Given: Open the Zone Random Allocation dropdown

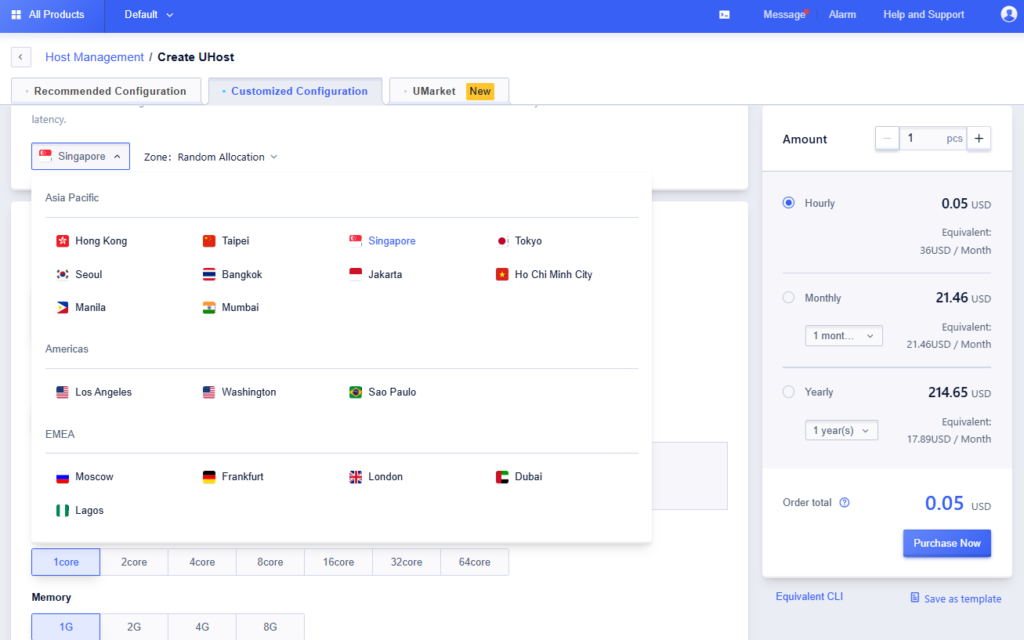Looking at the screenshot, I should coord(210,156).
